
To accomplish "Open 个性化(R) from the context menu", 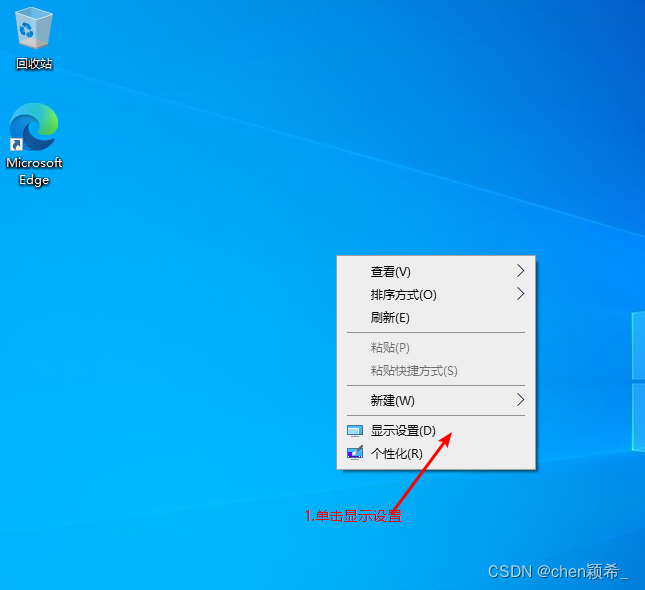I will click(436, 454).
